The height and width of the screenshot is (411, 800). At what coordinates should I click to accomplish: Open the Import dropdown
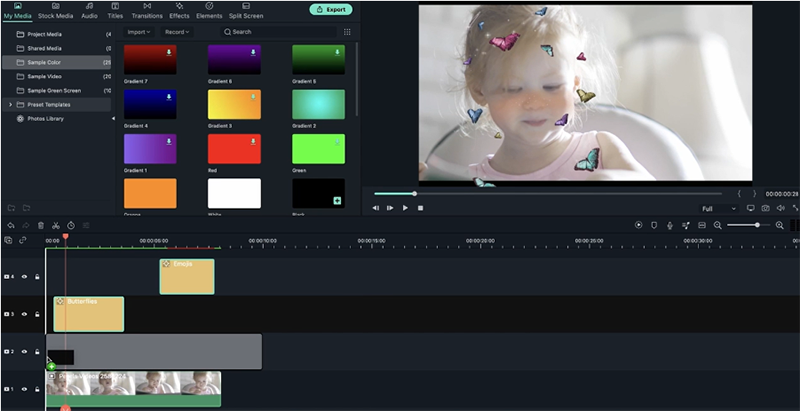pyautogui.click(x=139, y=32)
